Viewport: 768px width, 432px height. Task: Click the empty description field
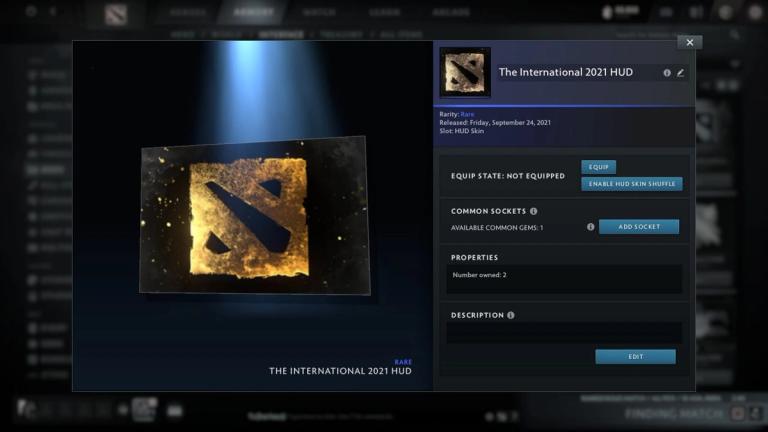tap(564, 333)
